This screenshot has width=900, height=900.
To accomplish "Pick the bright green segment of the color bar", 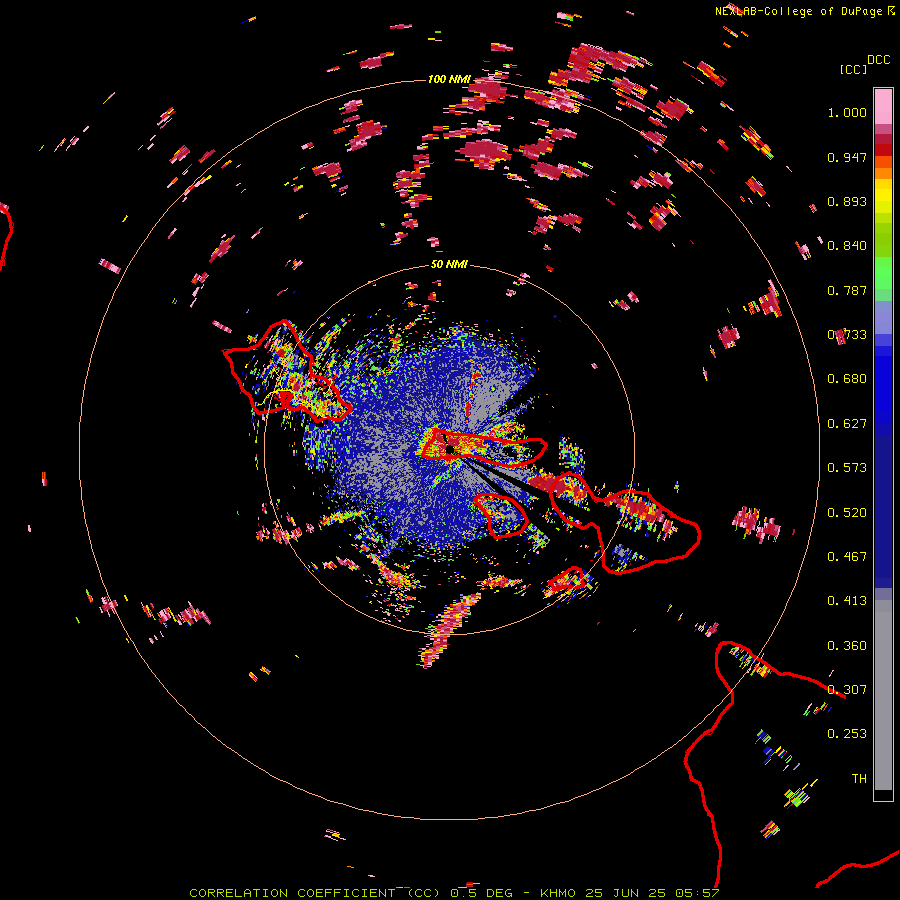I will coord(883,273).
